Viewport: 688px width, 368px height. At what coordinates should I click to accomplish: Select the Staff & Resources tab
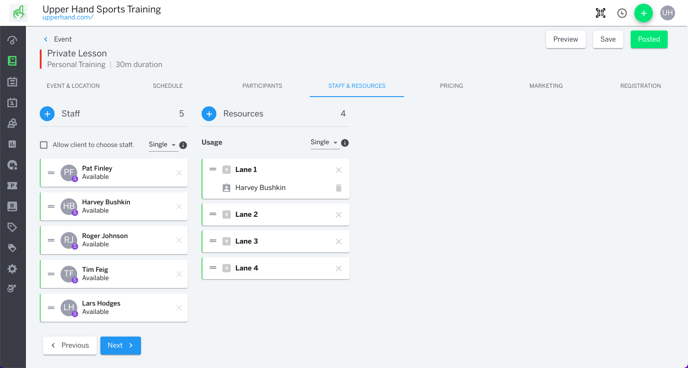357,86
